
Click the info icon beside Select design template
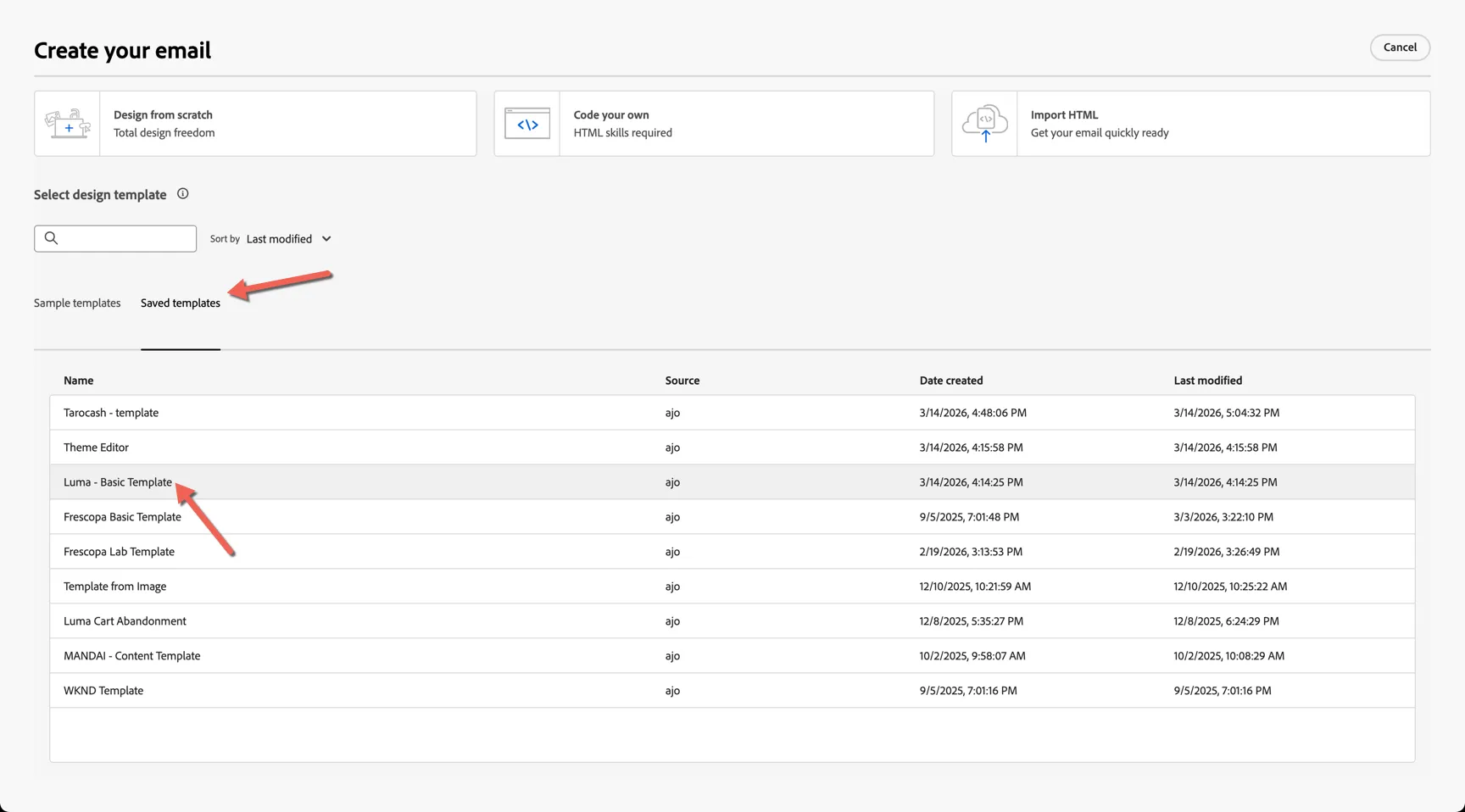pyautogui.click(x=182, y=194)
